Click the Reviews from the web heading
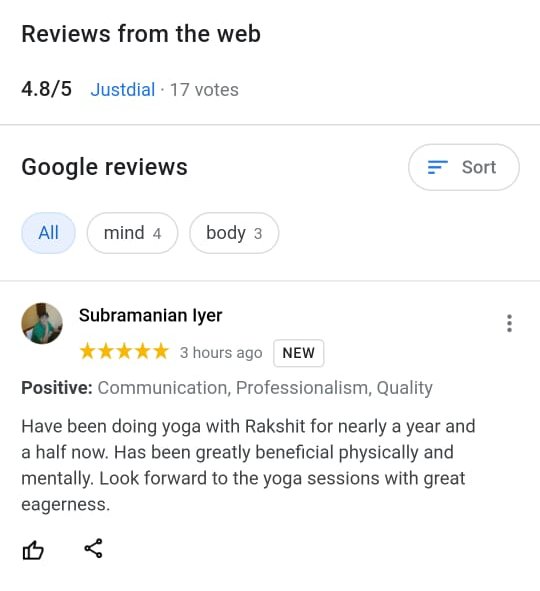This screenshot has width=540, height=591. point(141,34)
